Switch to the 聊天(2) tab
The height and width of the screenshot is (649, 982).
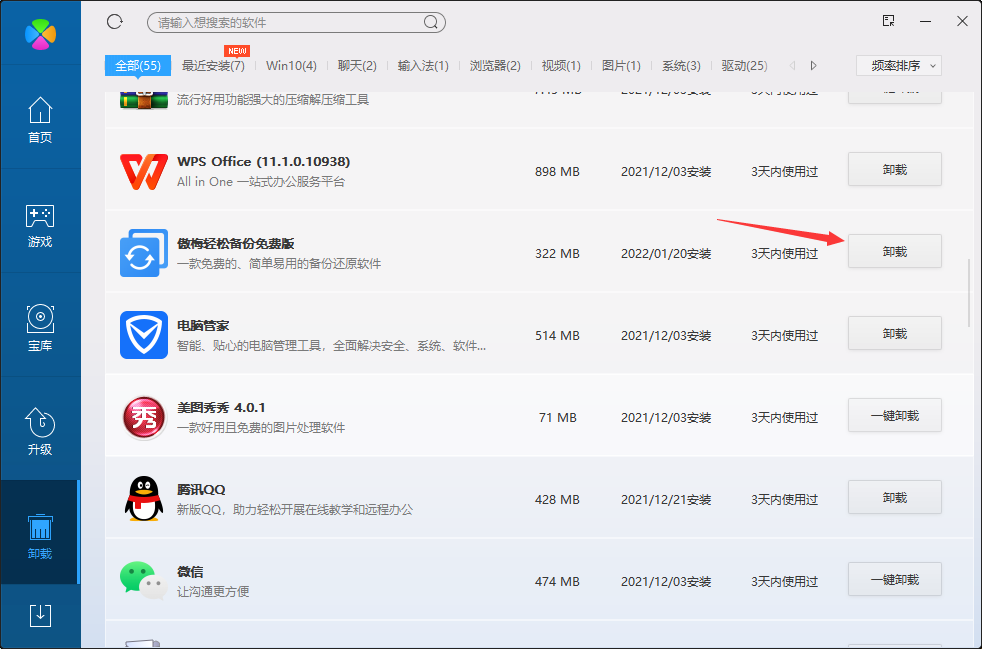(x=357, y=66)
